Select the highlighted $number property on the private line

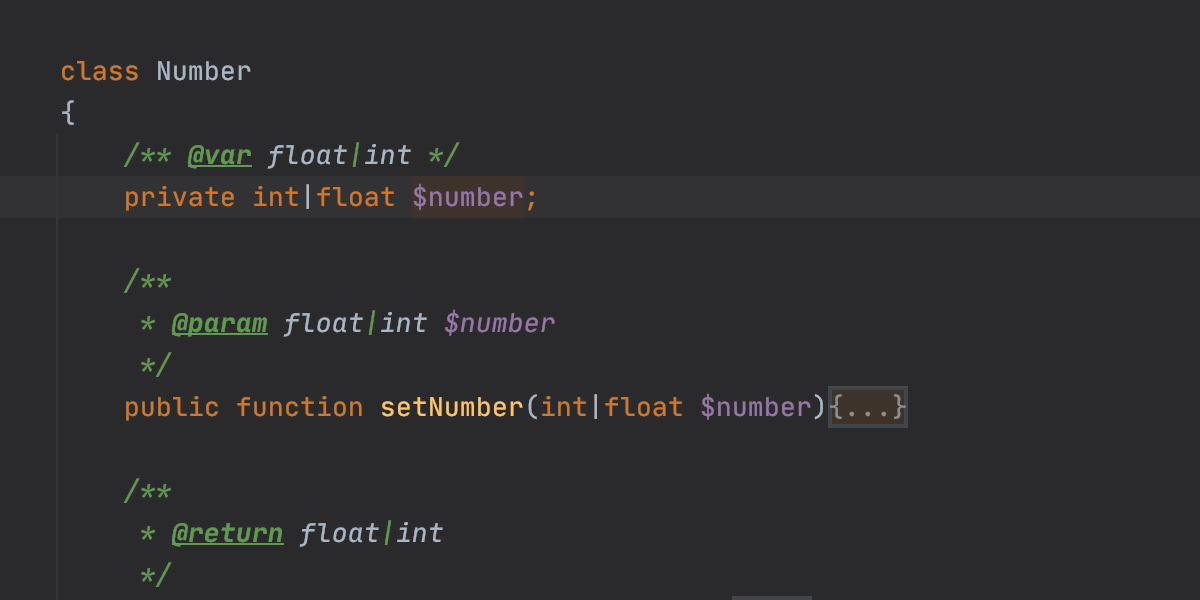click(467, 197)
